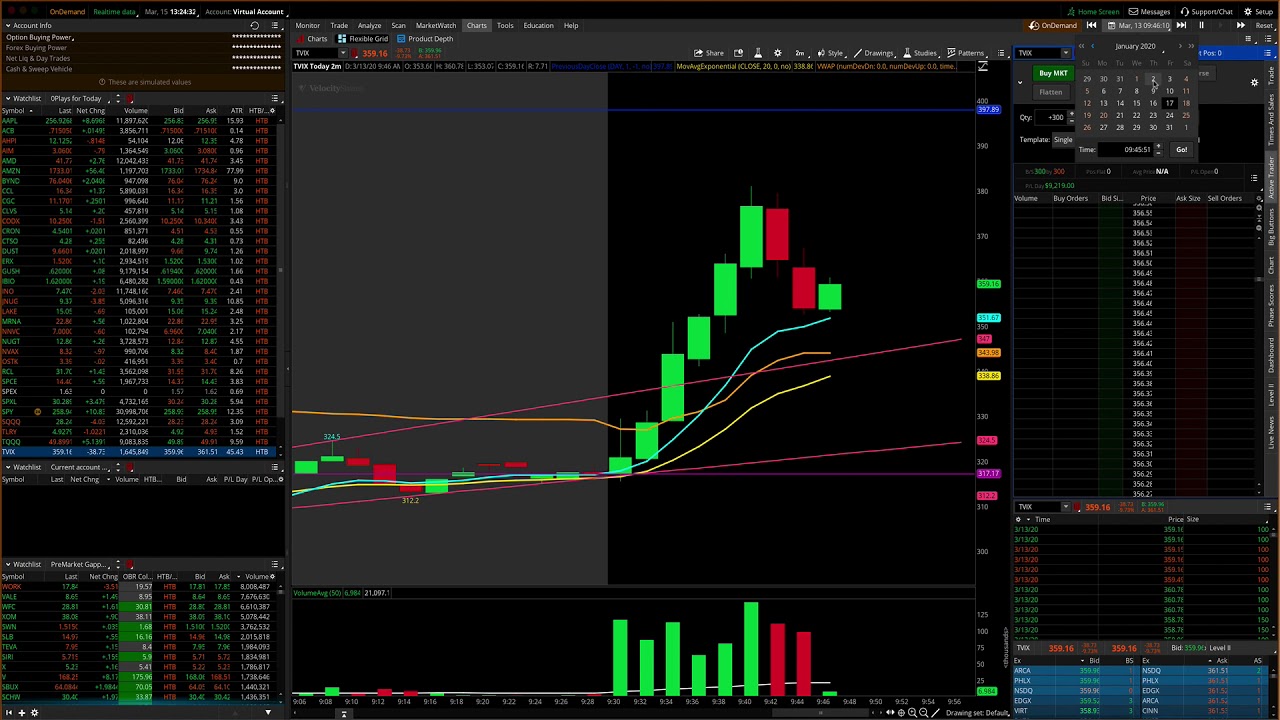Viewport: 1280px width, 720px height.
Task: Go to previous year in calendar
Action: (1081, 46)
